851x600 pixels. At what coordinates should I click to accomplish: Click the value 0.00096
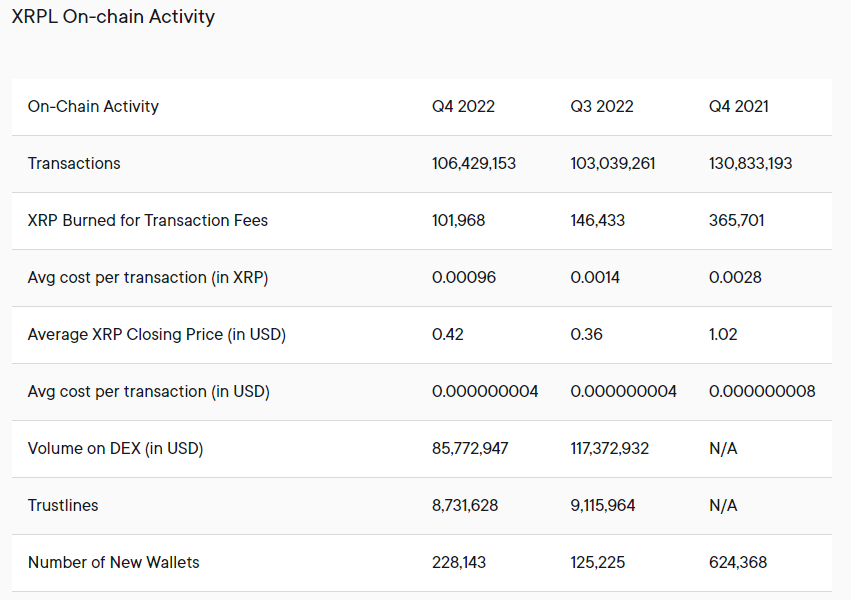[464, 277]
